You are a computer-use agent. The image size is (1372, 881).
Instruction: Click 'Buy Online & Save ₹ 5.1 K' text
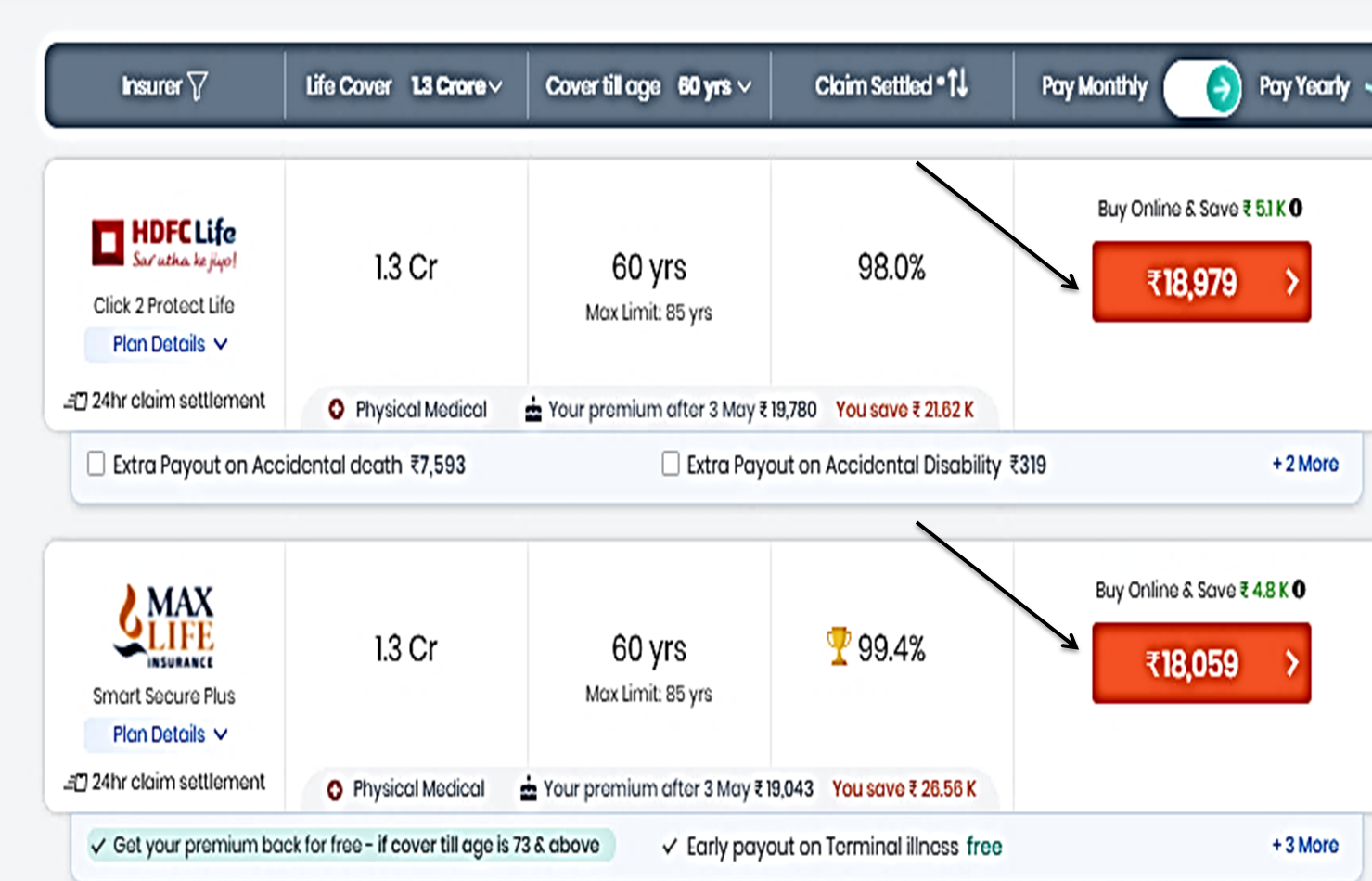click(1191, 209)
